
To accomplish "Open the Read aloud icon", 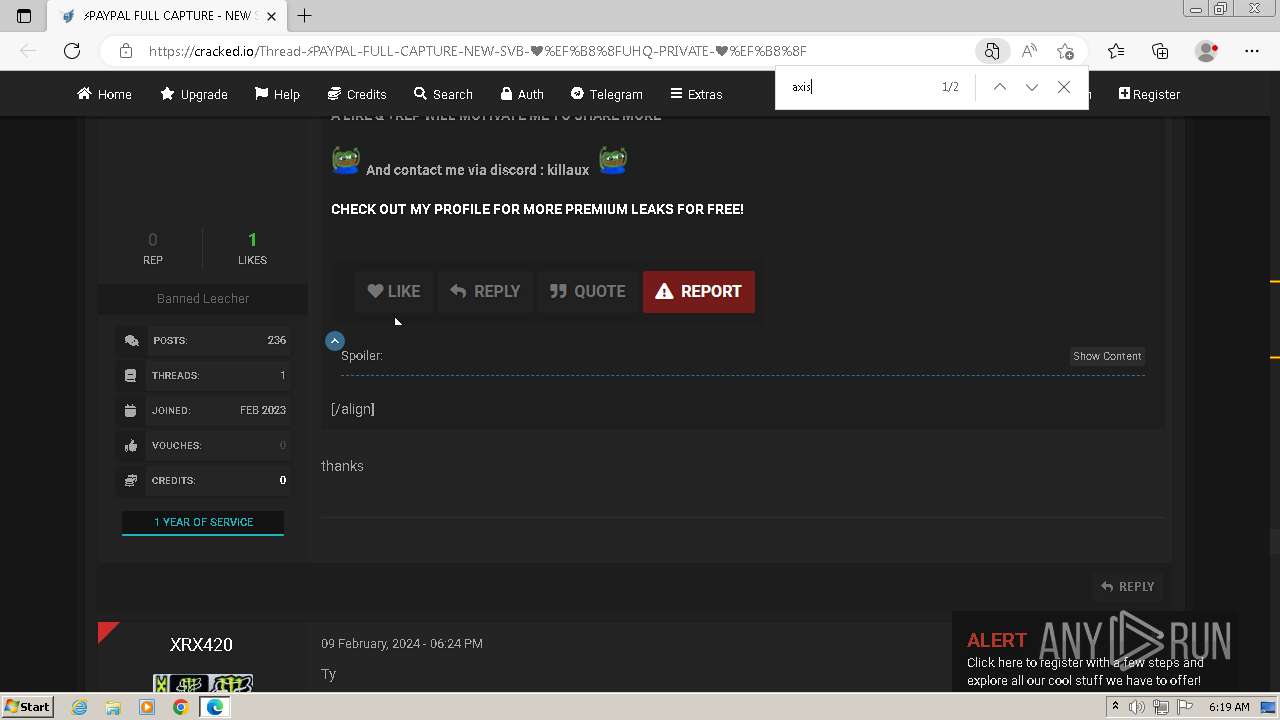I will [1029, 51].
